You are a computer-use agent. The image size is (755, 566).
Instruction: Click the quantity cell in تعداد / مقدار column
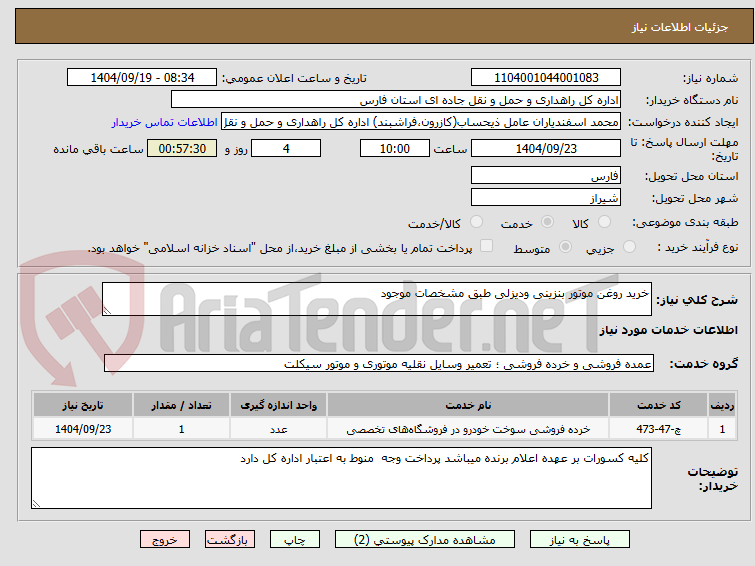(x=181, y=429)
